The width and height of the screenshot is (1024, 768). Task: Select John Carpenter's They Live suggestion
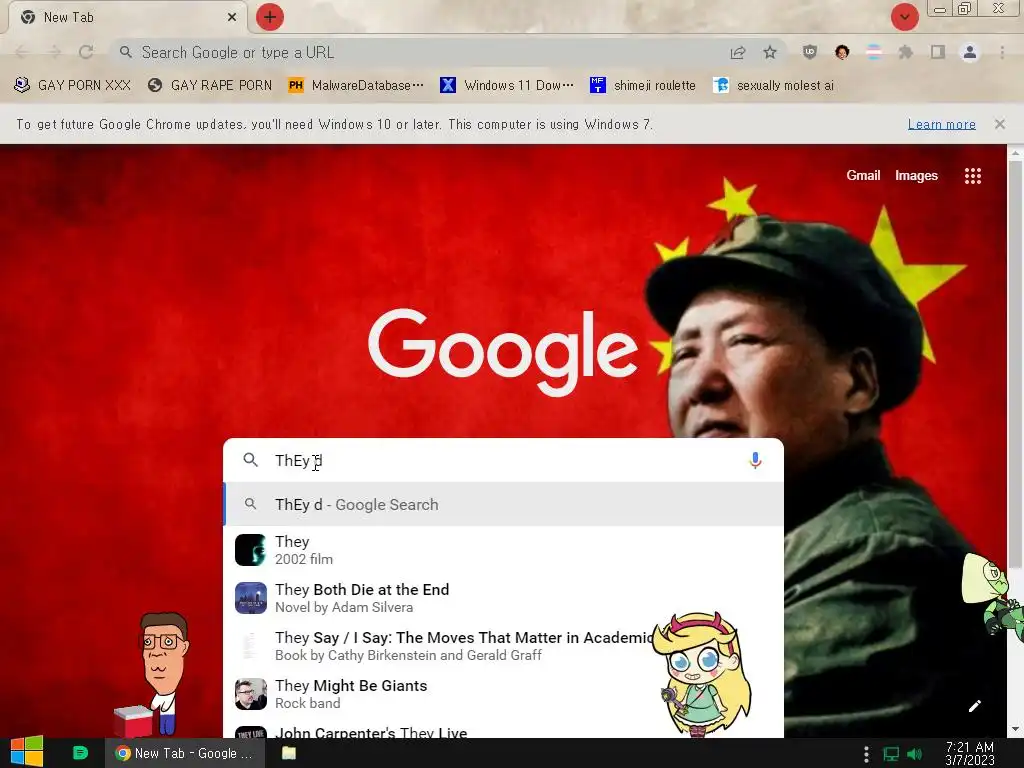pyautogui.click(x=504, y=730)
